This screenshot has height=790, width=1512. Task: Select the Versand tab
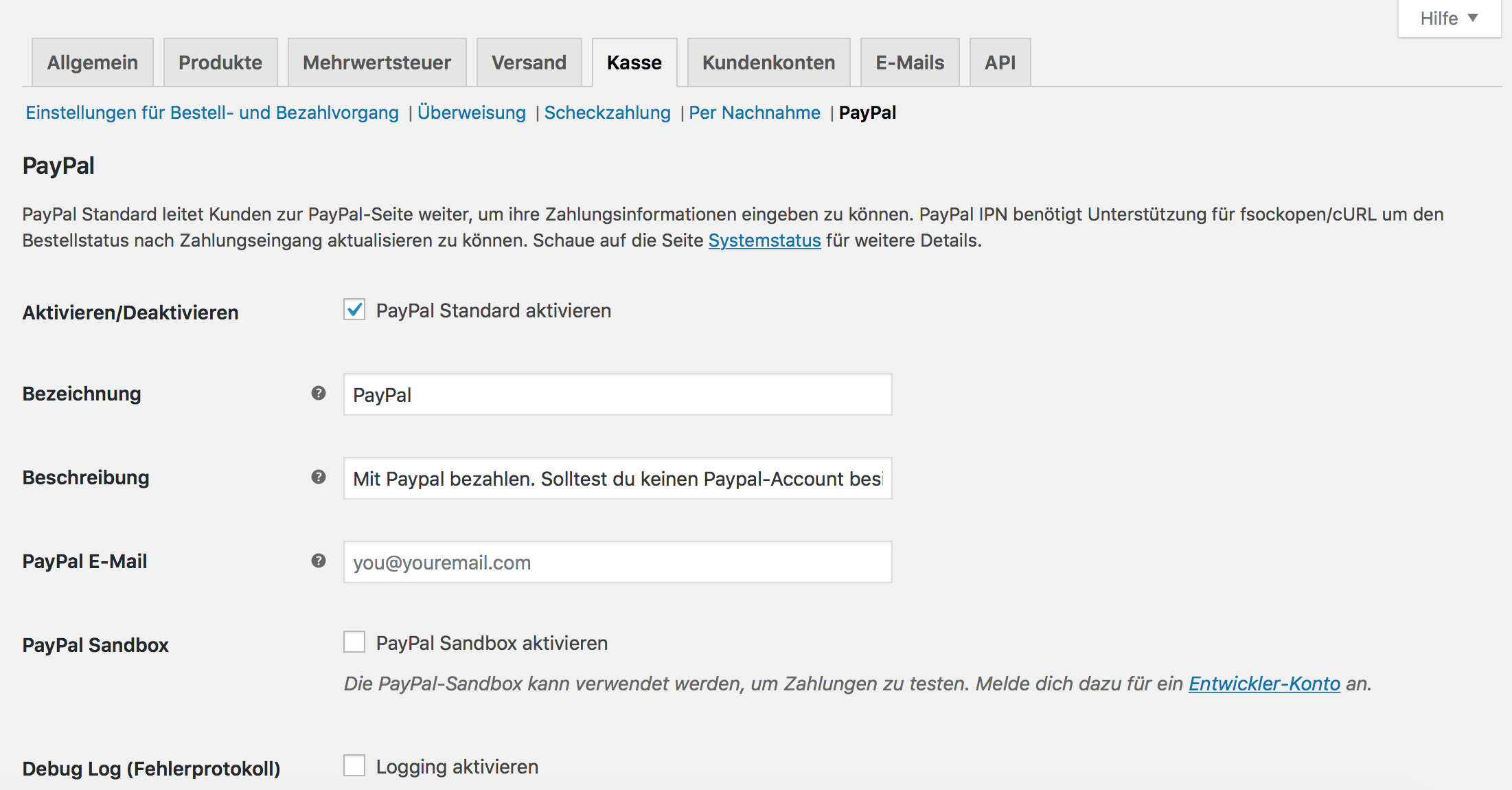tap(529, 63)
